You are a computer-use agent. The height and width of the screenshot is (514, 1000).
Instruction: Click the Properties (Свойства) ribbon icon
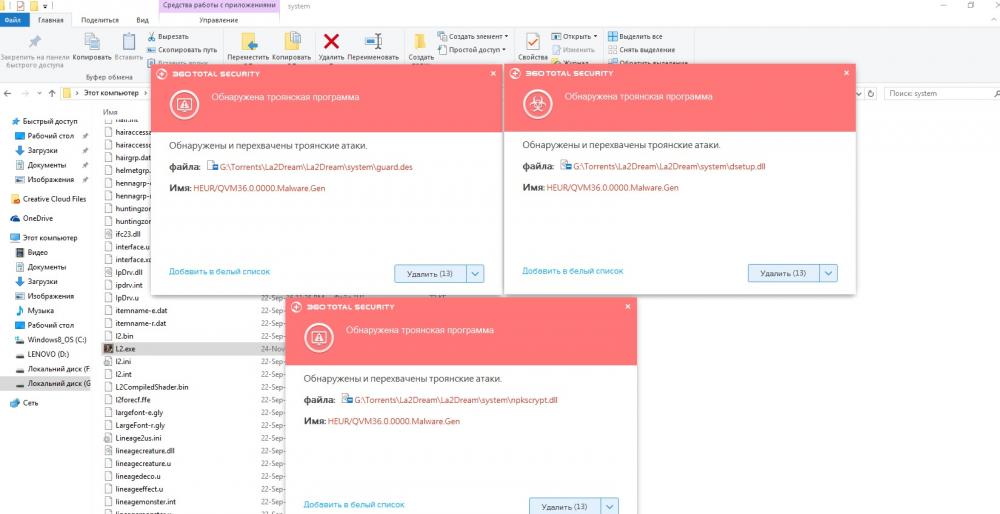point(533,41)
